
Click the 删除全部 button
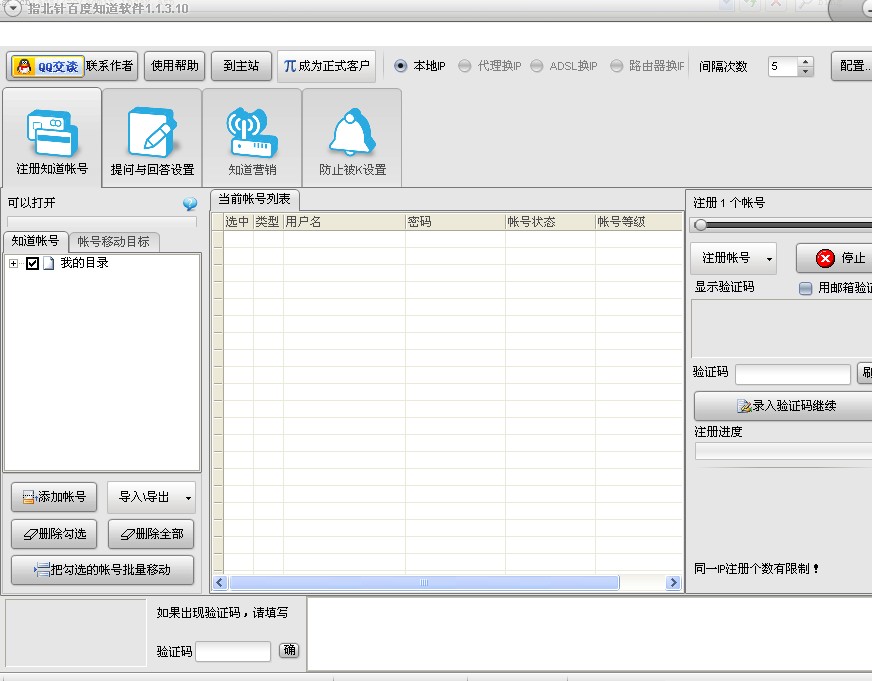151,534
